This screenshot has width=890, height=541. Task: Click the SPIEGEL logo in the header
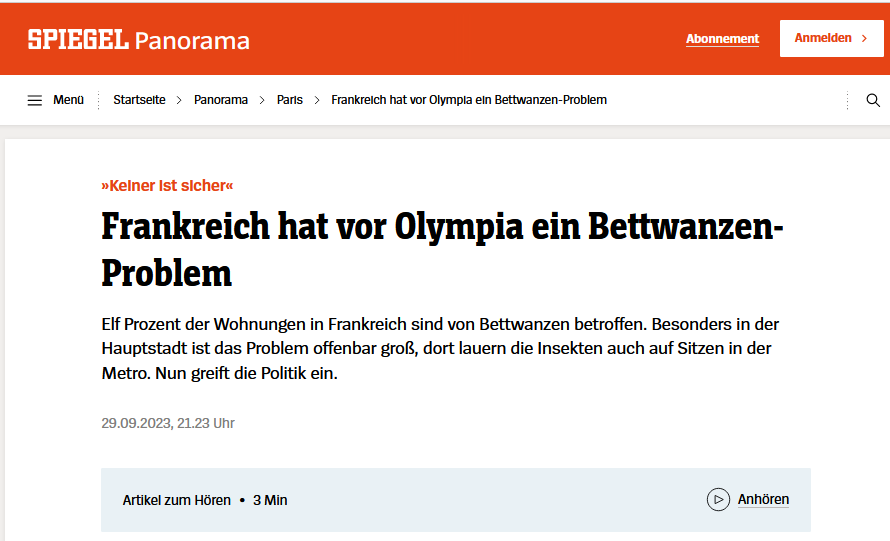[78, 40]
